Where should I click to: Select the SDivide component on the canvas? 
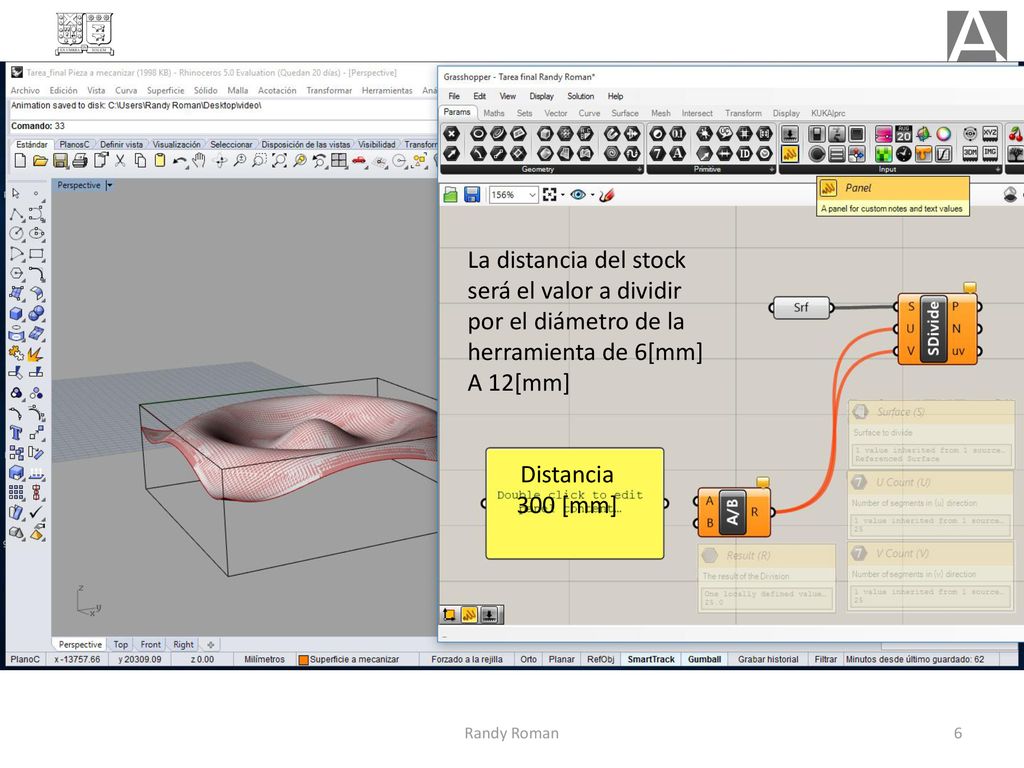(938, 328)
